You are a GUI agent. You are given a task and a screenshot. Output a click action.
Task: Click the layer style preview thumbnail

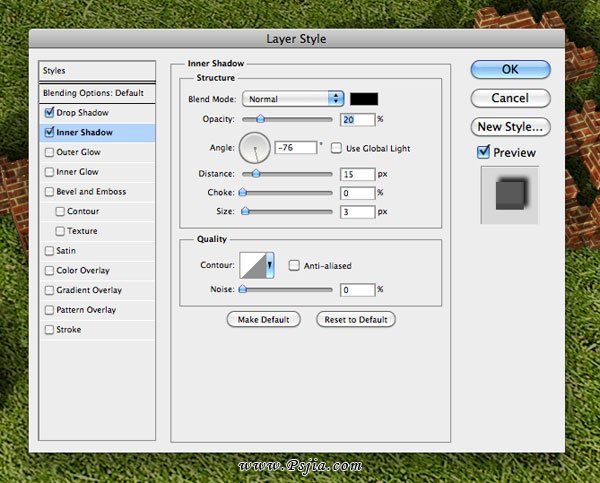click(510, 194)
